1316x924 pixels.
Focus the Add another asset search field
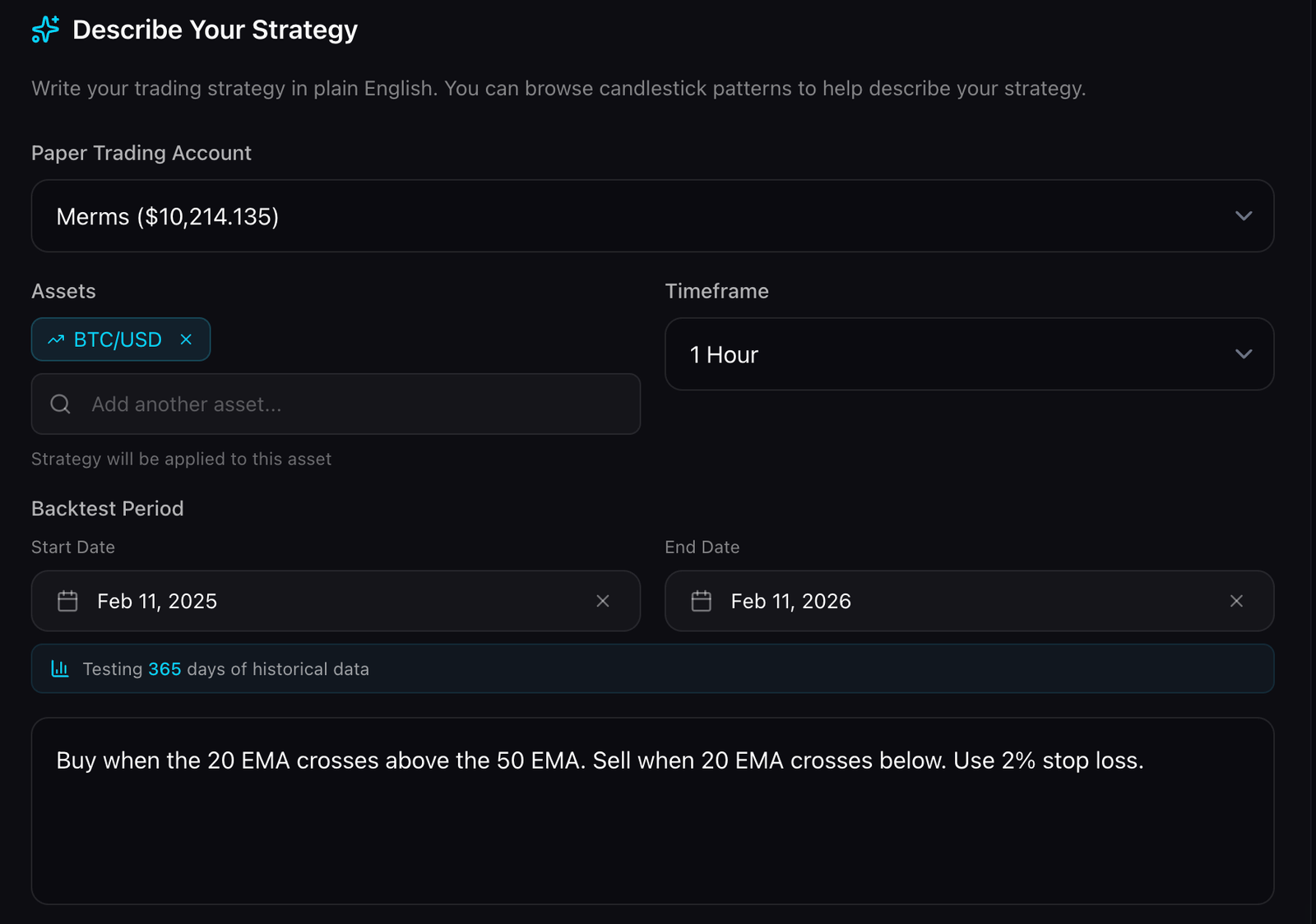354,404
